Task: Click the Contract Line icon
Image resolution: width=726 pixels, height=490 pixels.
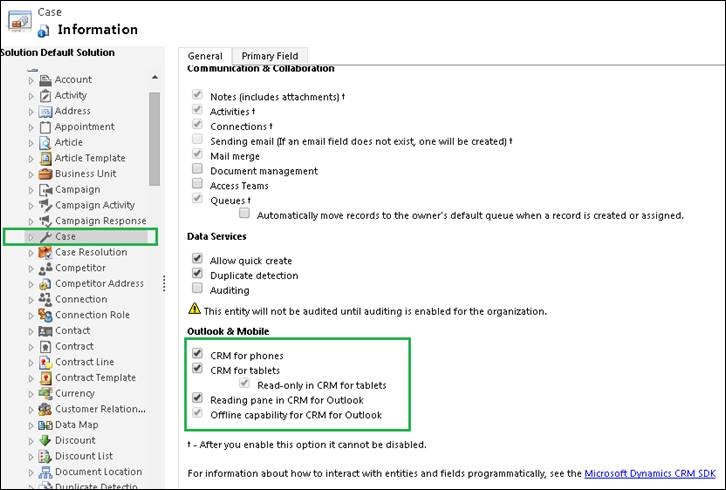Action: coord(45,363)
